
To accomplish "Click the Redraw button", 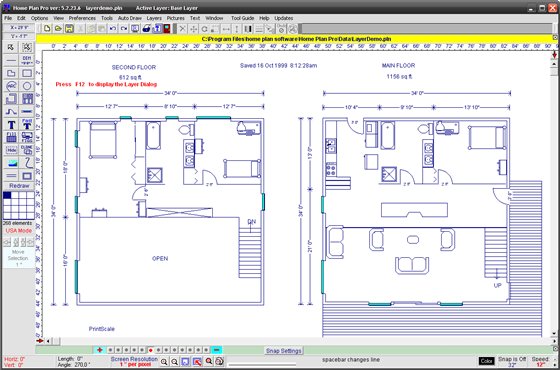I will 19,186.
